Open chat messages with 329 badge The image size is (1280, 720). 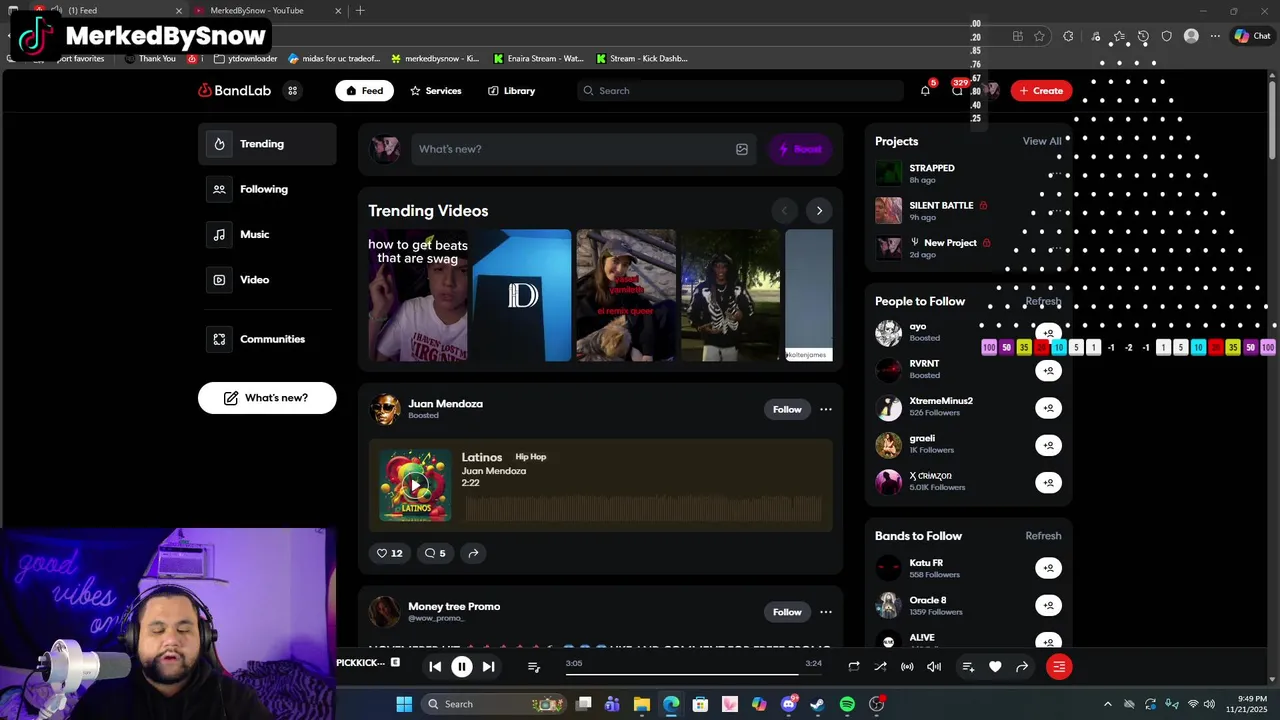[x=957, y=91]
